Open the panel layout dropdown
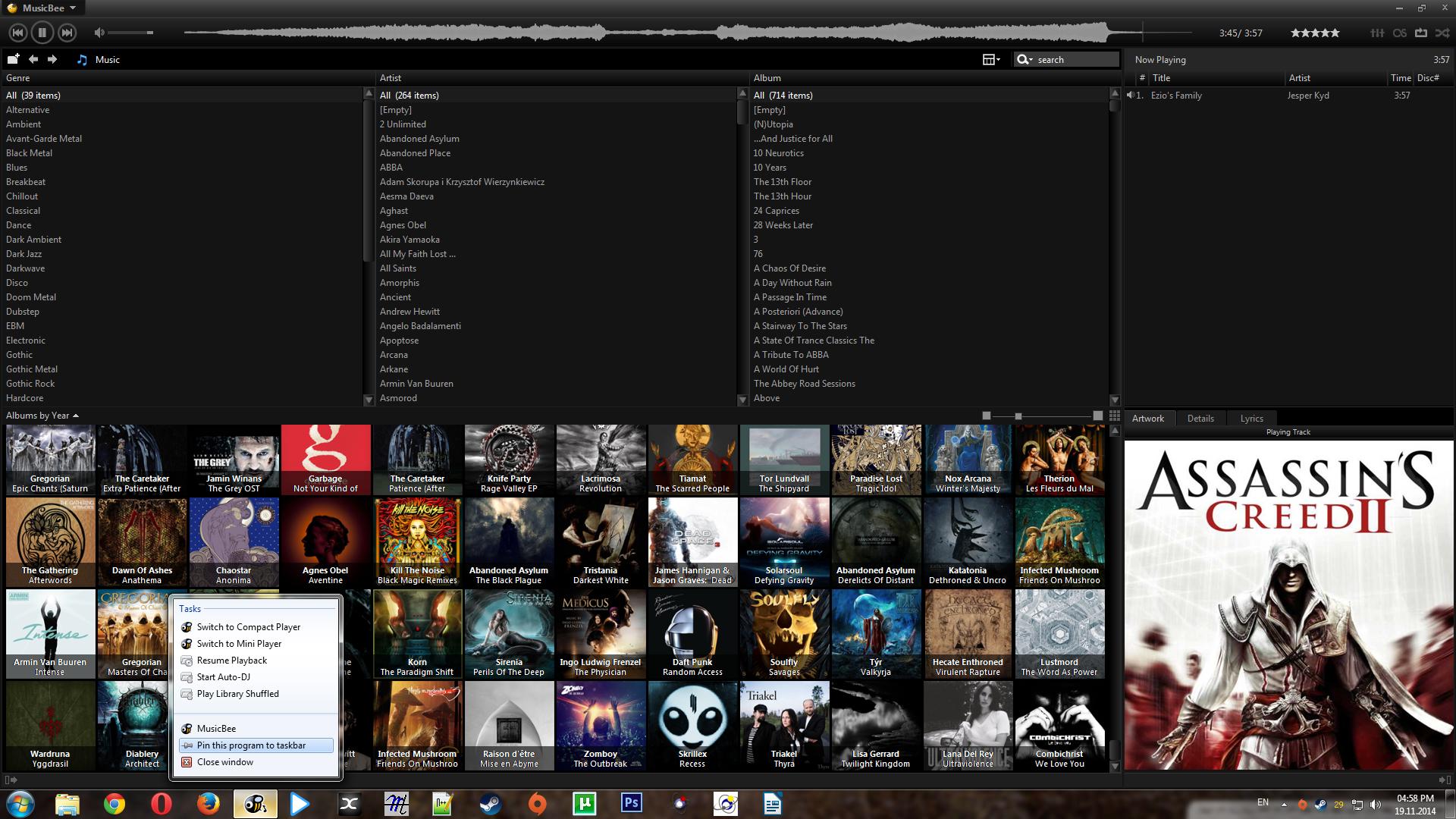Viewport: 1456px width, 819px height. pyautogui.click(x=991, y=59)
